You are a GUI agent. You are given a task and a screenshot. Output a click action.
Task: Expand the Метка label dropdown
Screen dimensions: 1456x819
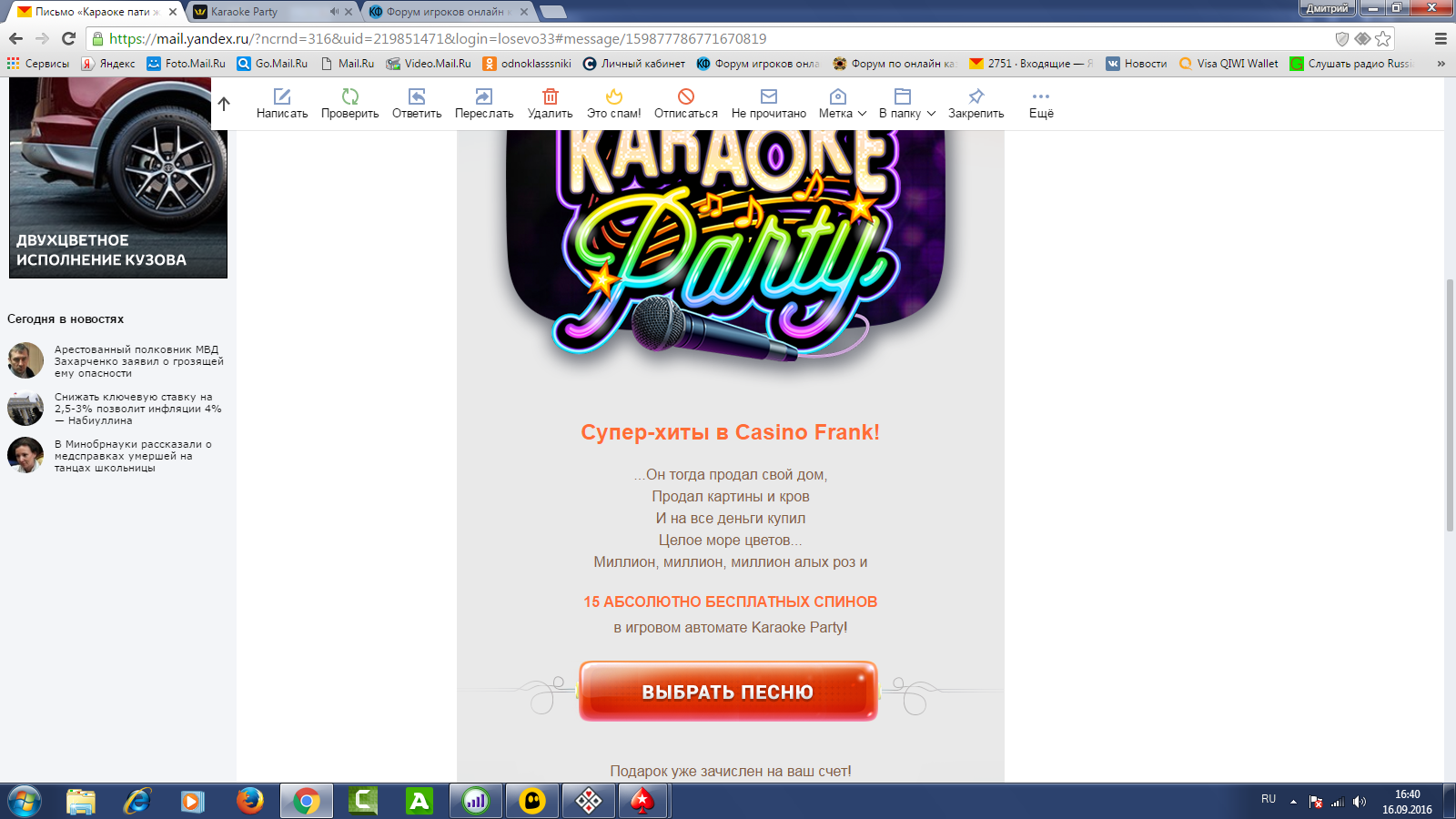843,104
